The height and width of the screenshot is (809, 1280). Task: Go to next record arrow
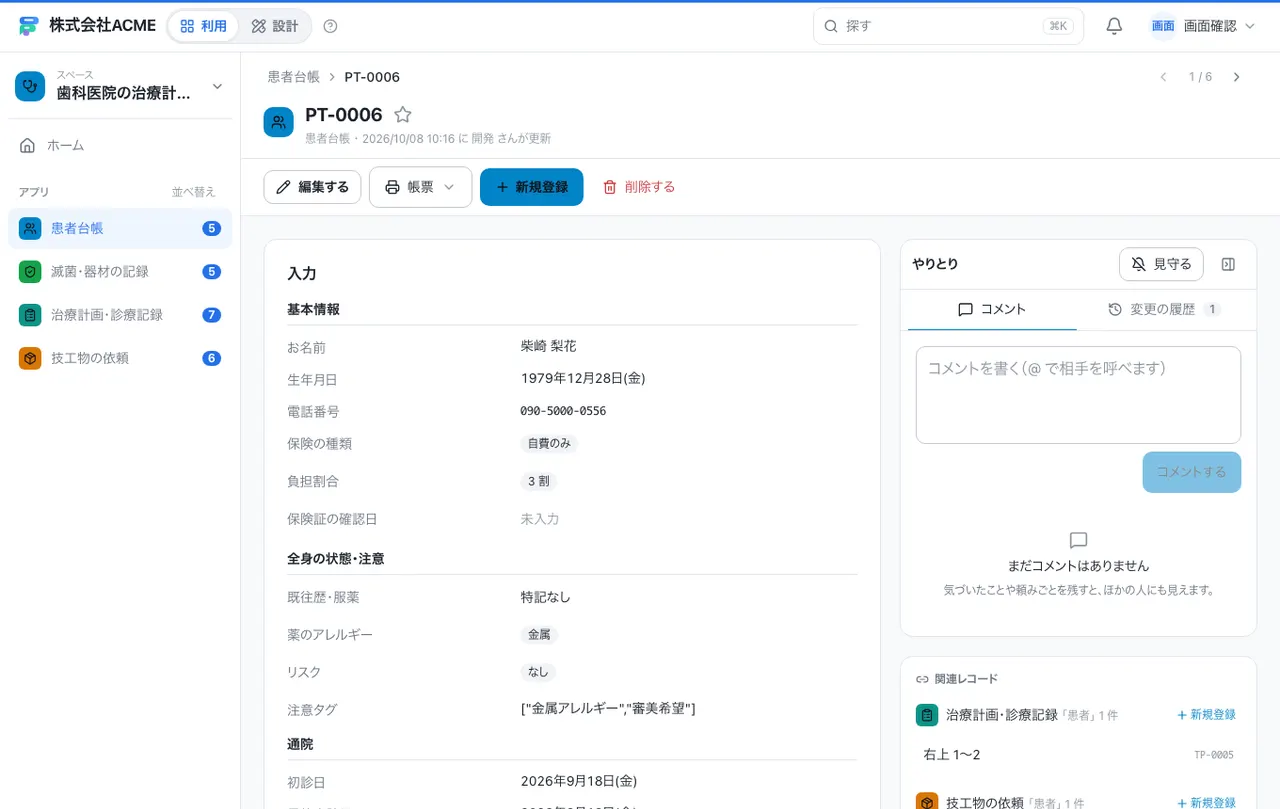tap(1236, 77)
